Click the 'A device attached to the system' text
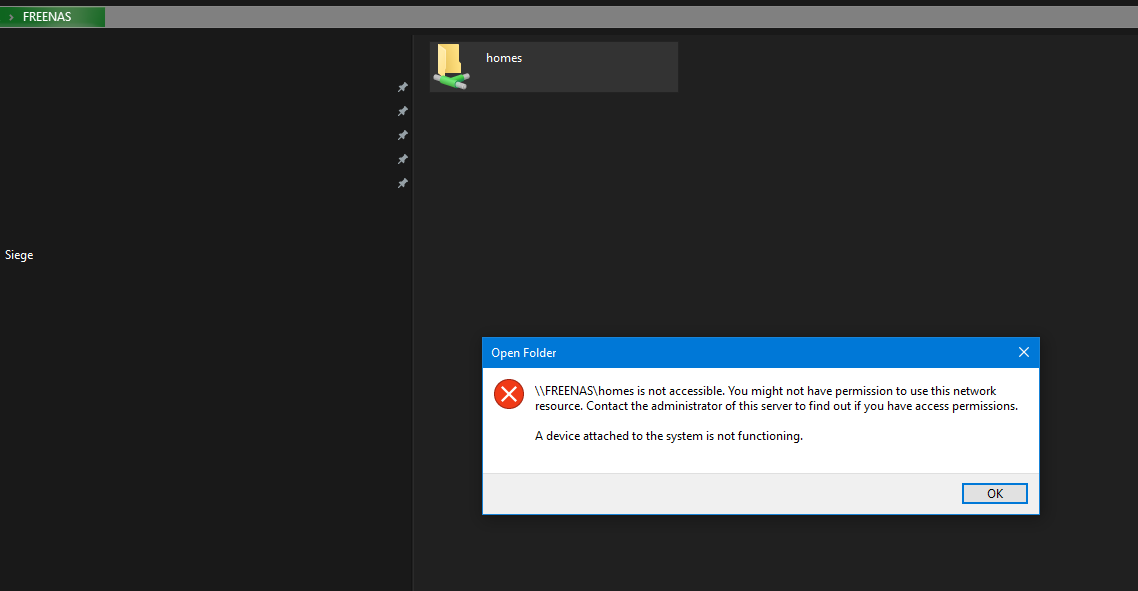Screen dimensions: 1138x591 [668, 436]
